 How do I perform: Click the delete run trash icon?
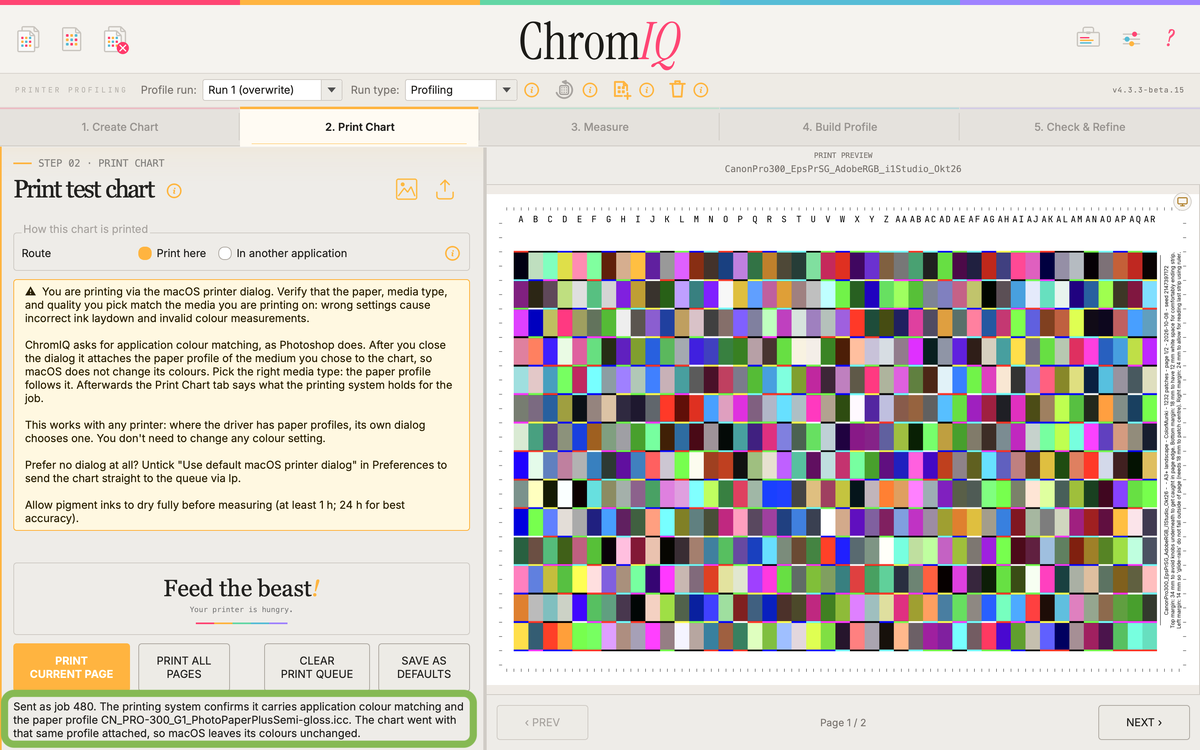[677, 90]
